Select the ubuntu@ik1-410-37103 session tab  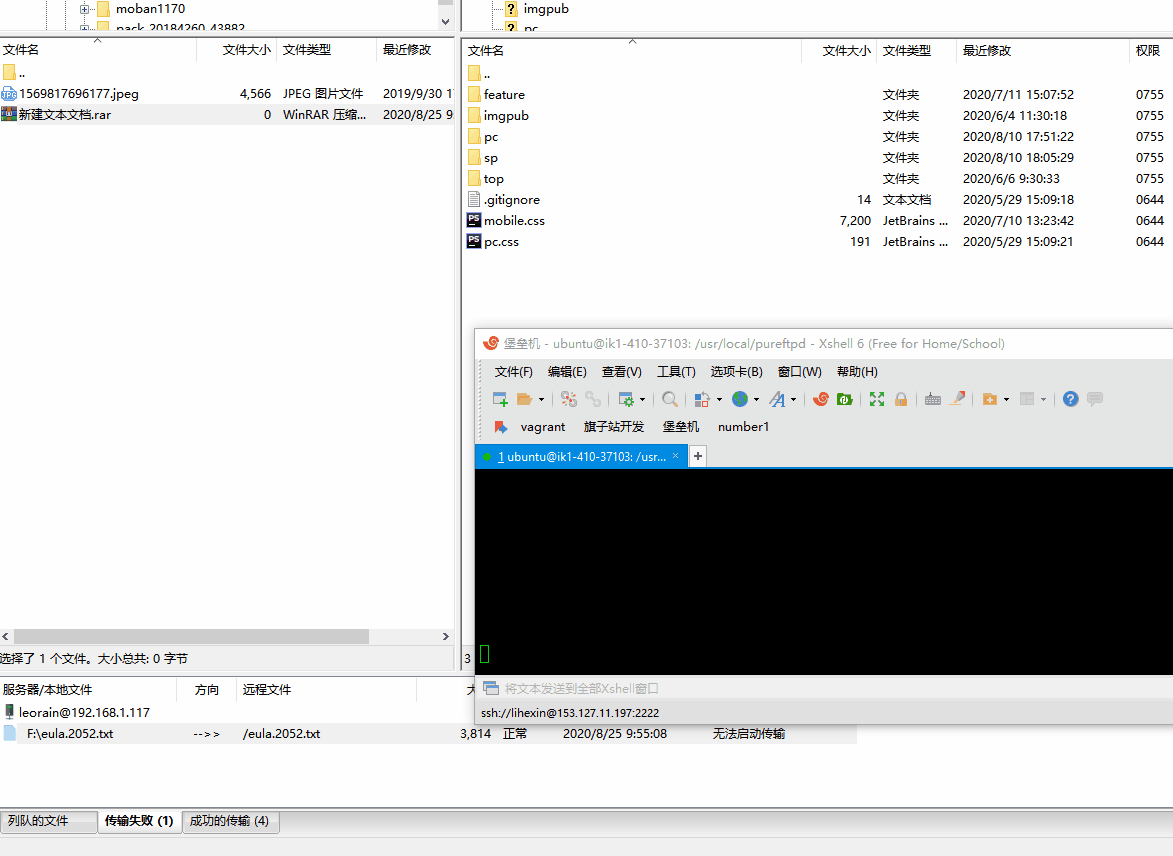(x=581, y=456)
